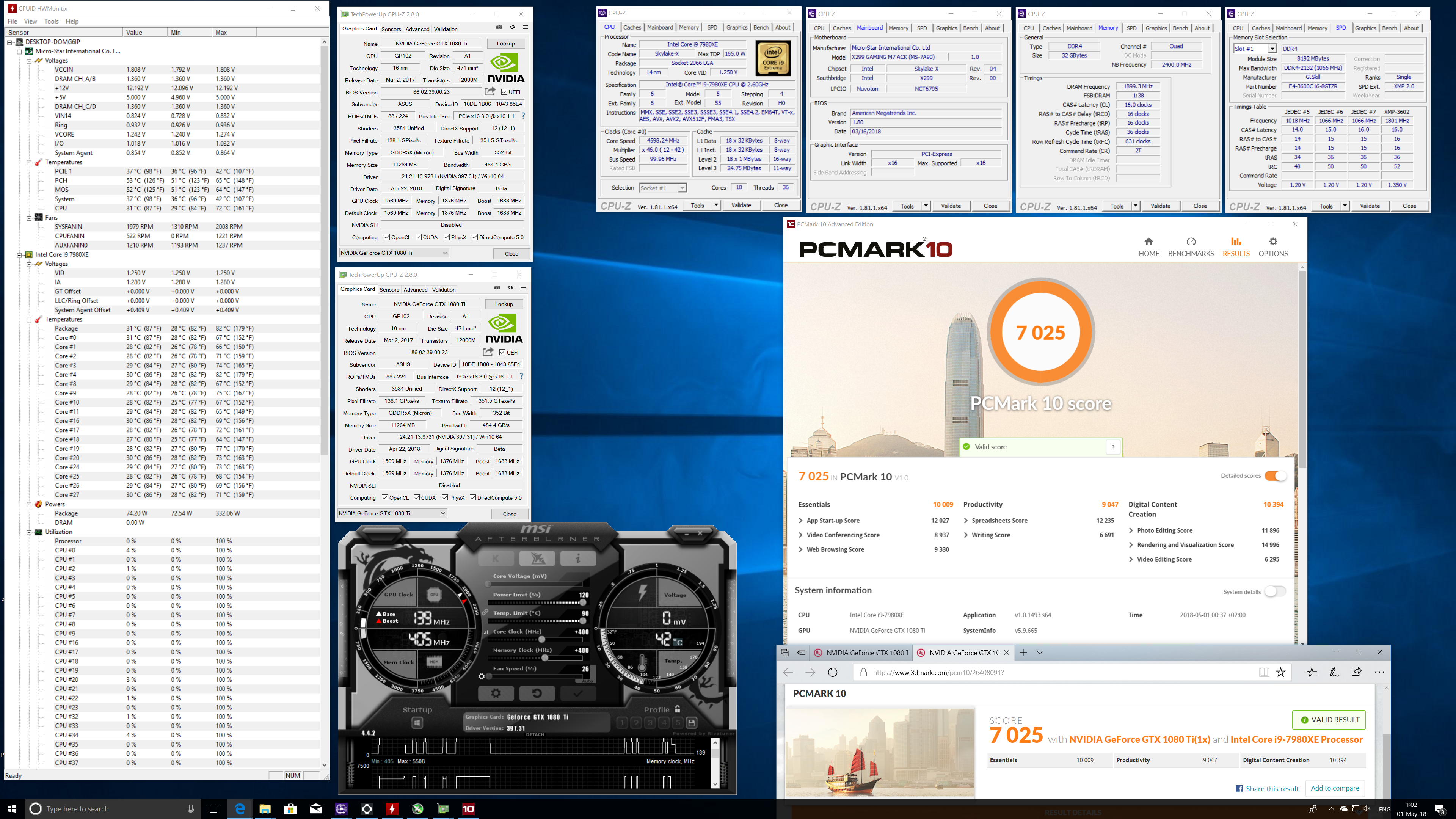This screenshot has width=1456, height=819.
Task: Open Afterburner settings gear button
Action: pos(496,693)
